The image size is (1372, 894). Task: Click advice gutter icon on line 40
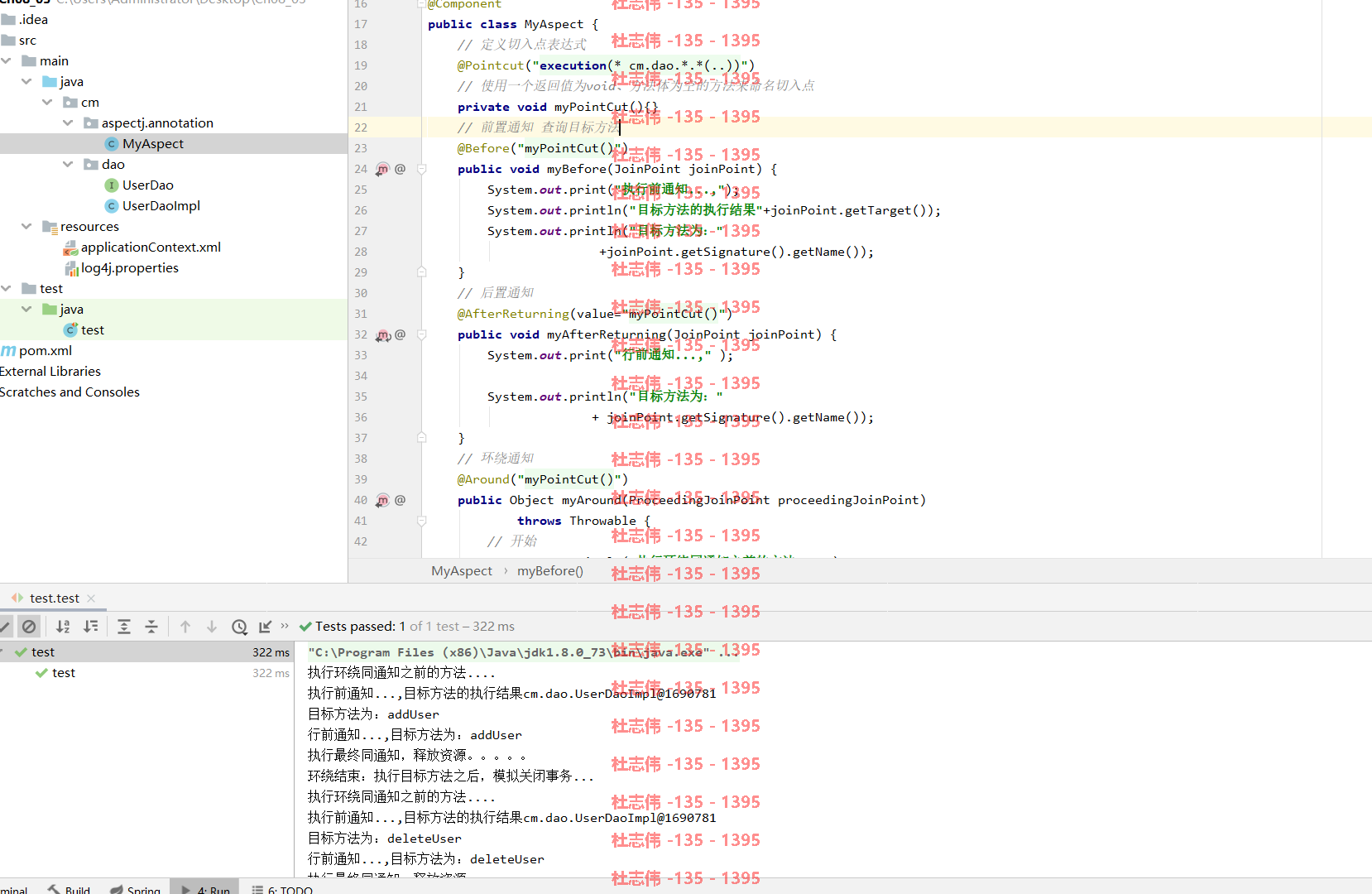tap(382, 500)
